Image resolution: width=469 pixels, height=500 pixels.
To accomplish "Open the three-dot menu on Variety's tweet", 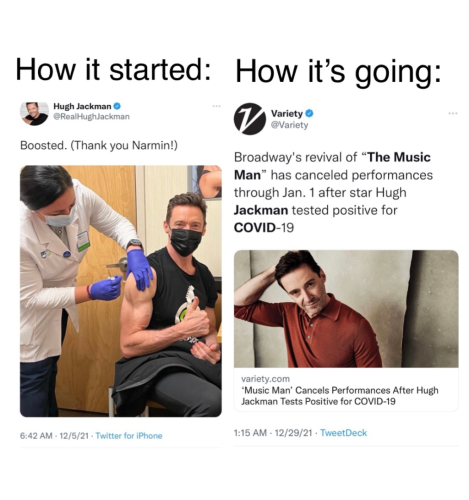I will click(453, 113).
